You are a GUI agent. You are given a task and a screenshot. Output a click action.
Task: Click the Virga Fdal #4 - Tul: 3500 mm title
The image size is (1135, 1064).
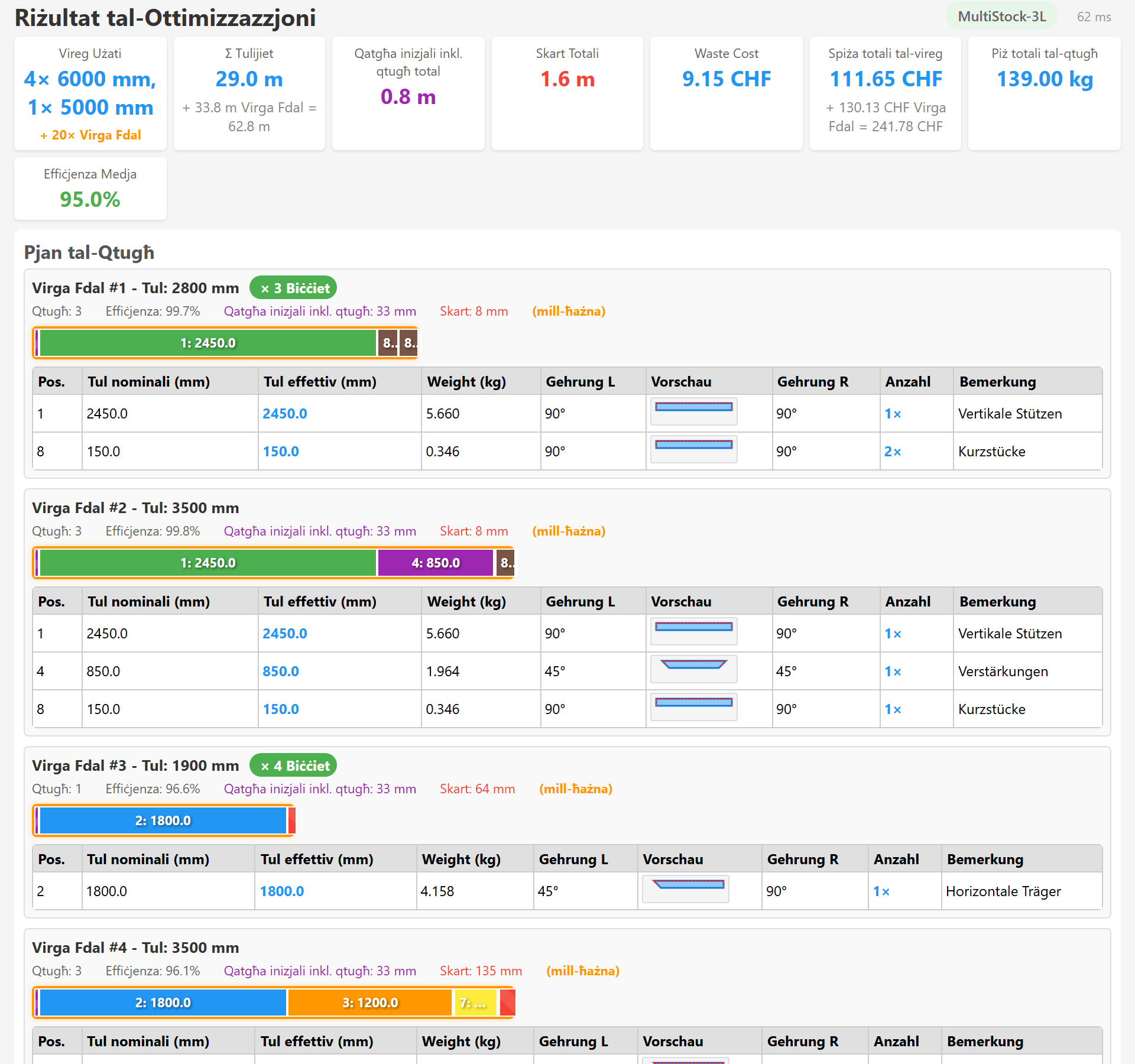pyautogui.click(x=135, y=948)
